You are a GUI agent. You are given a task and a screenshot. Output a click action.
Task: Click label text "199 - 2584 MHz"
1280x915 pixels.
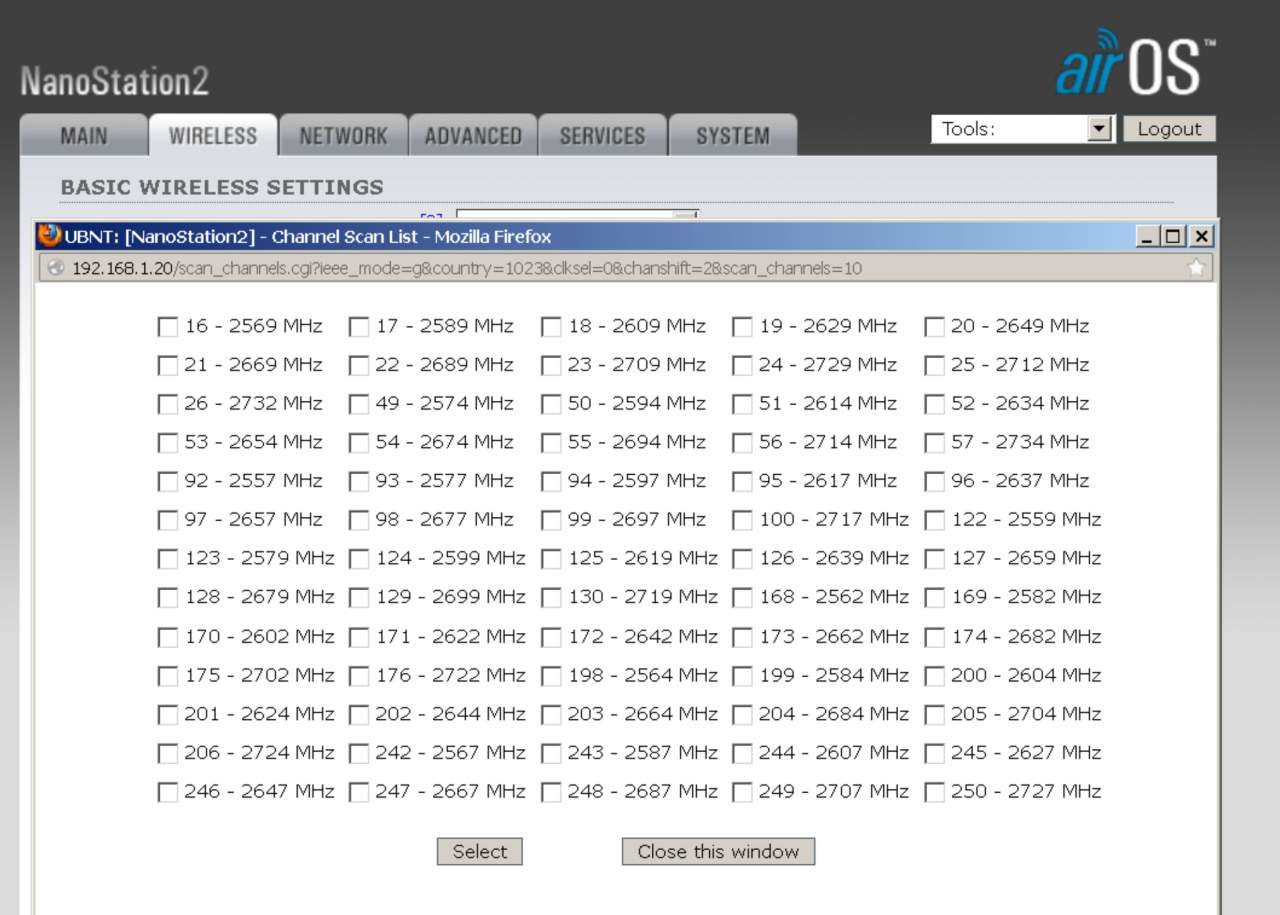click(834, 675)
